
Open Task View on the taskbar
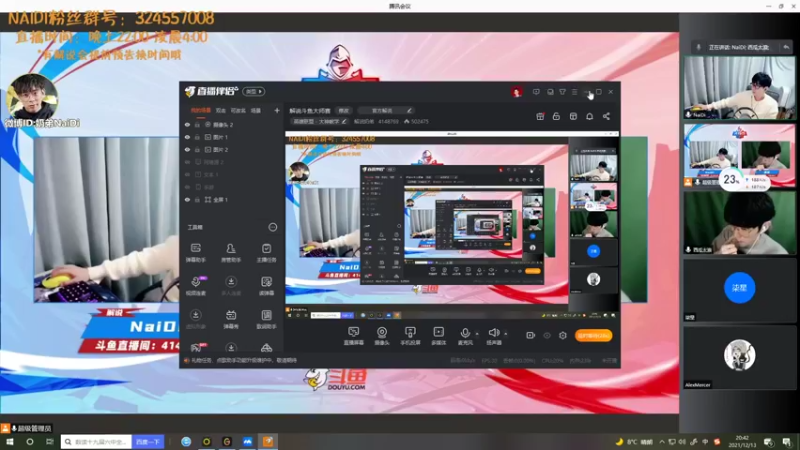pos(49,442)
